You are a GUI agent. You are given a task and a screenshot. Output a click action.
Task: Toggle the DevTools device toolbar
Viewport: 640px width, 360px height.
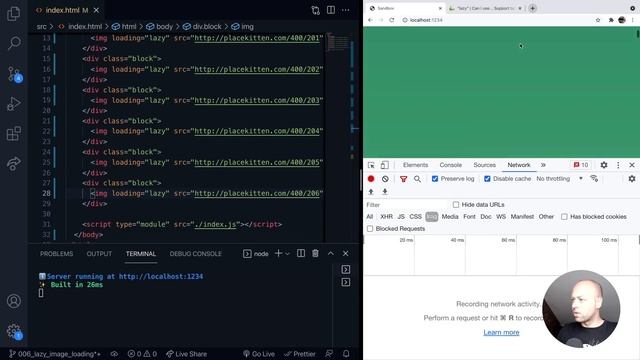[x=384, y=165]
